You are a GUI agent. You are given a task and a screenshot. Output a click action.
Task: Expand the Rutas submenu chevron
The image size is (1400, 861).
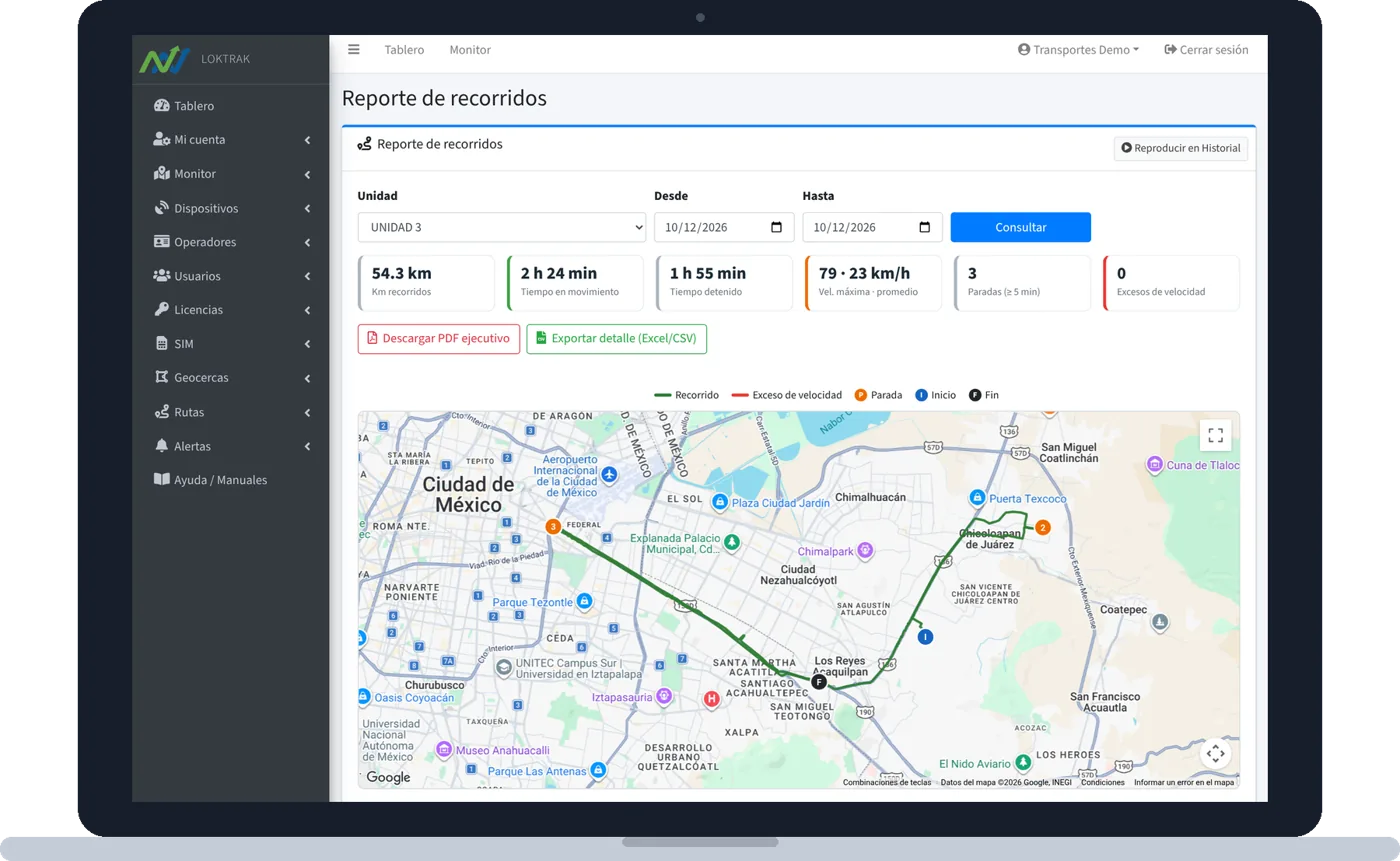point(308,413)
